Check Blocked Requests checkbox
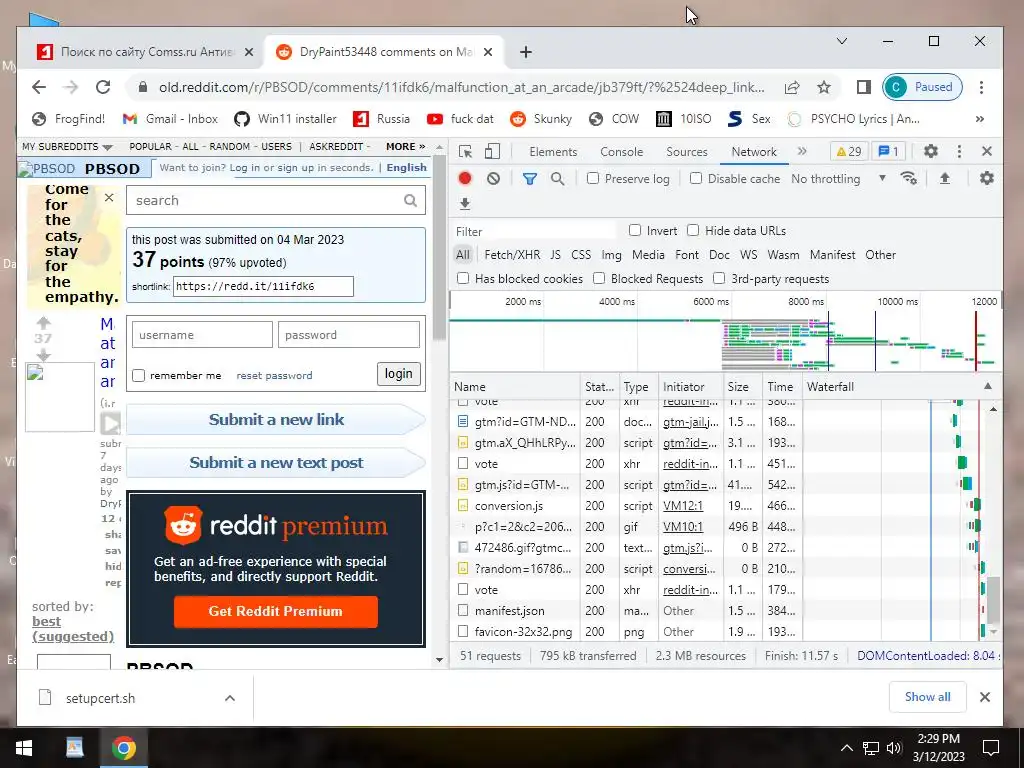This screenshot has height=768, width=1024. [599, 278]
